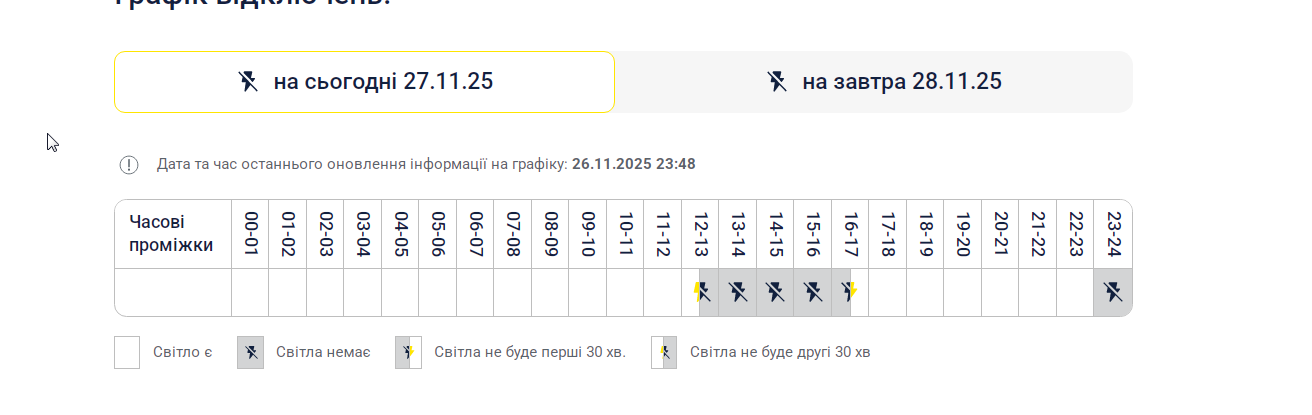The width and height of the screenshot is (1312, 415).
Task: Click the no-power icon in the 14-15 slot
Action: [775, 292]
